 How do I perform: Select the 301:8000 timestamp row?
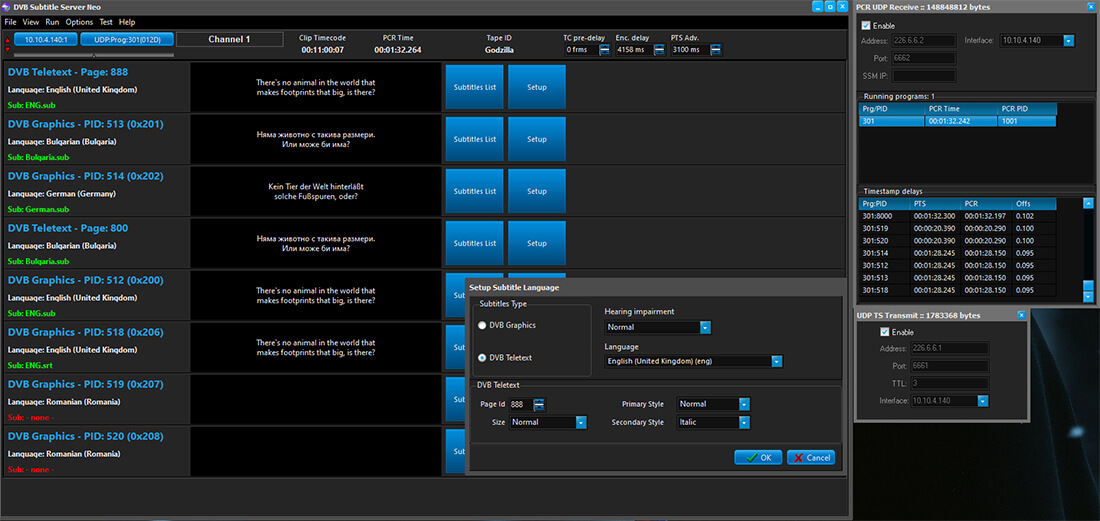(x=958, y=216)
